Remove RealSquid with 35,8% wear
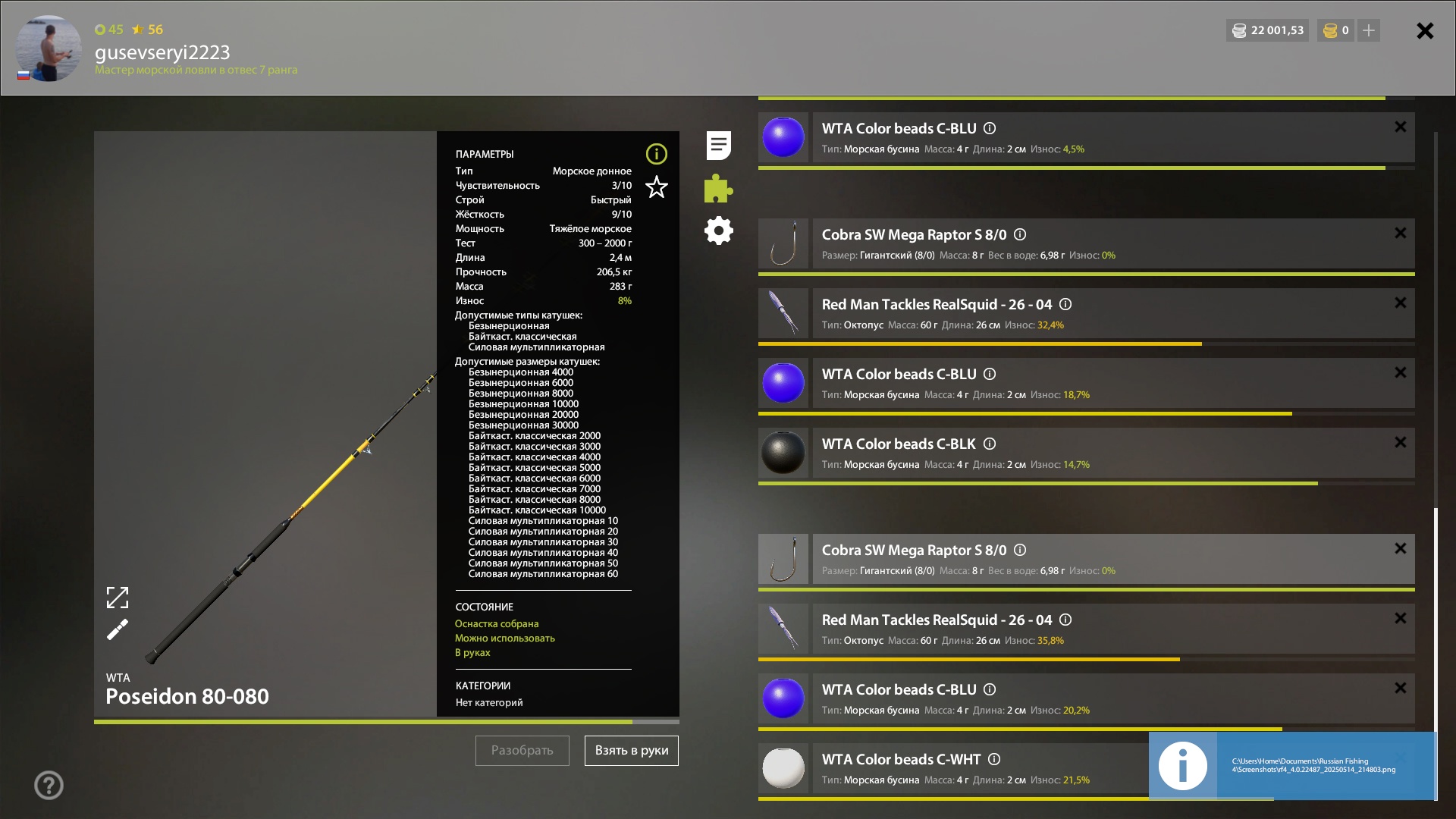Image resolution: width=1456 pixels, height=819 pixels. pos(1400,618)
